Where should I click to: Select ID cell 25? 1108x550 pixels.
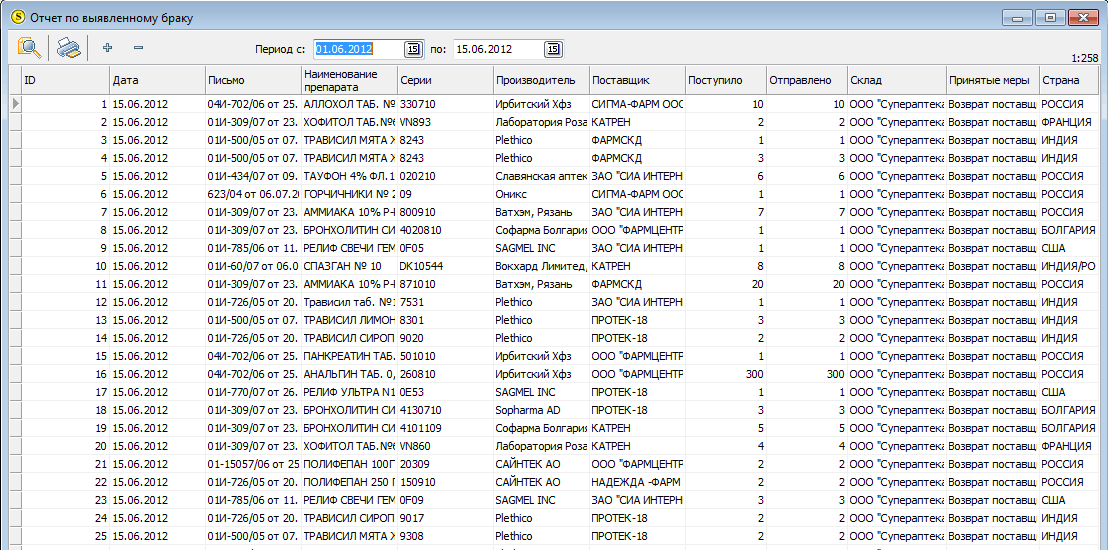pos(66,537)
